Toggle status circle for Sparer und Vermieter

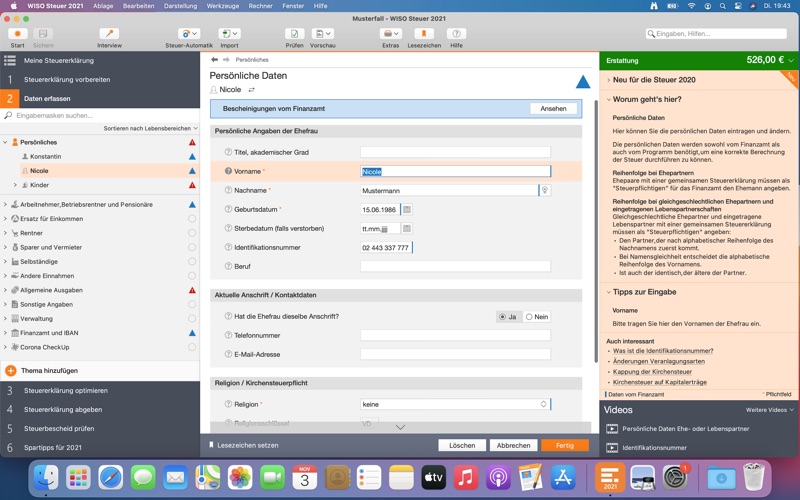point(192,247)
